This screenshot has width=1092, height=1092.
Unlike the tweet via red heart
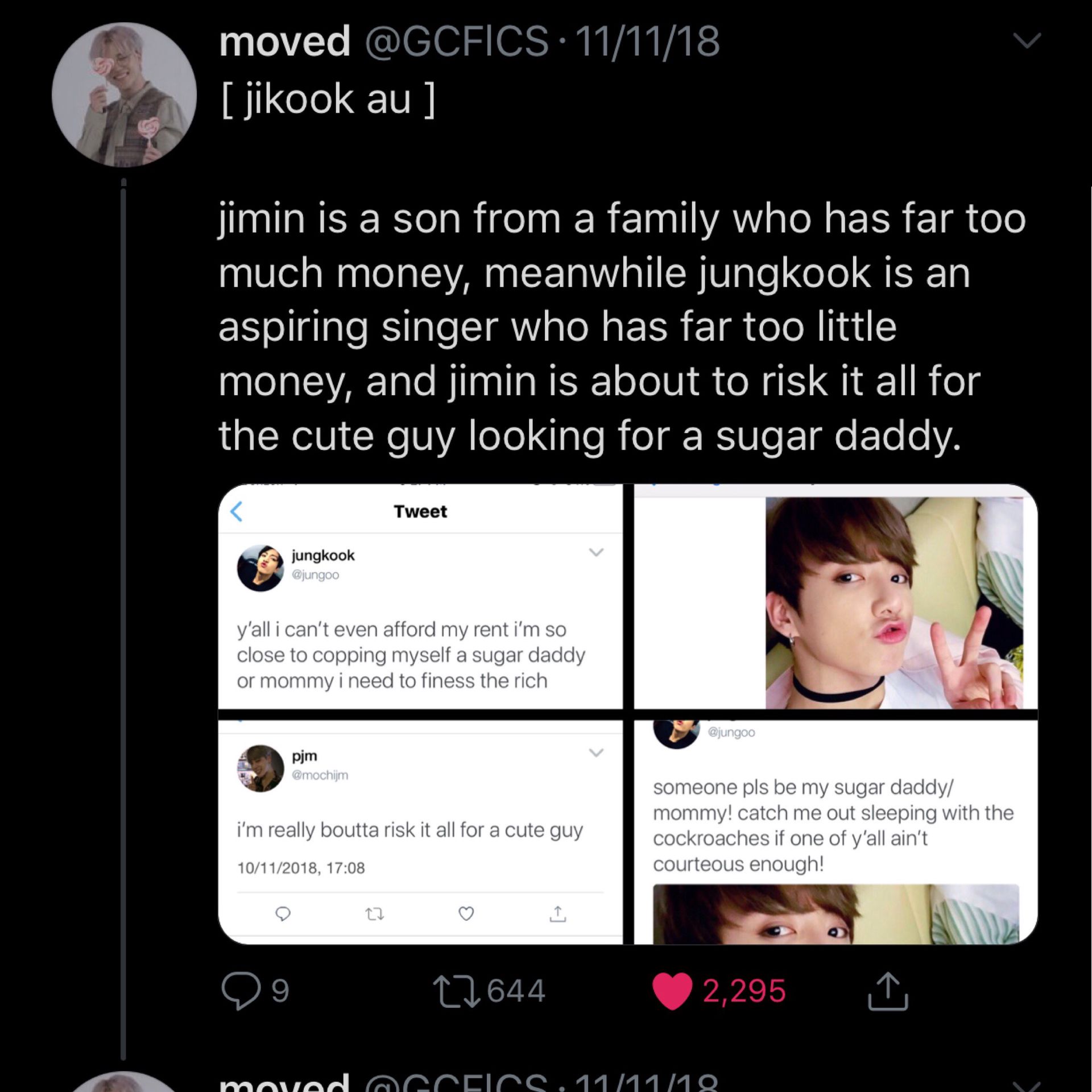pos(672,991)
